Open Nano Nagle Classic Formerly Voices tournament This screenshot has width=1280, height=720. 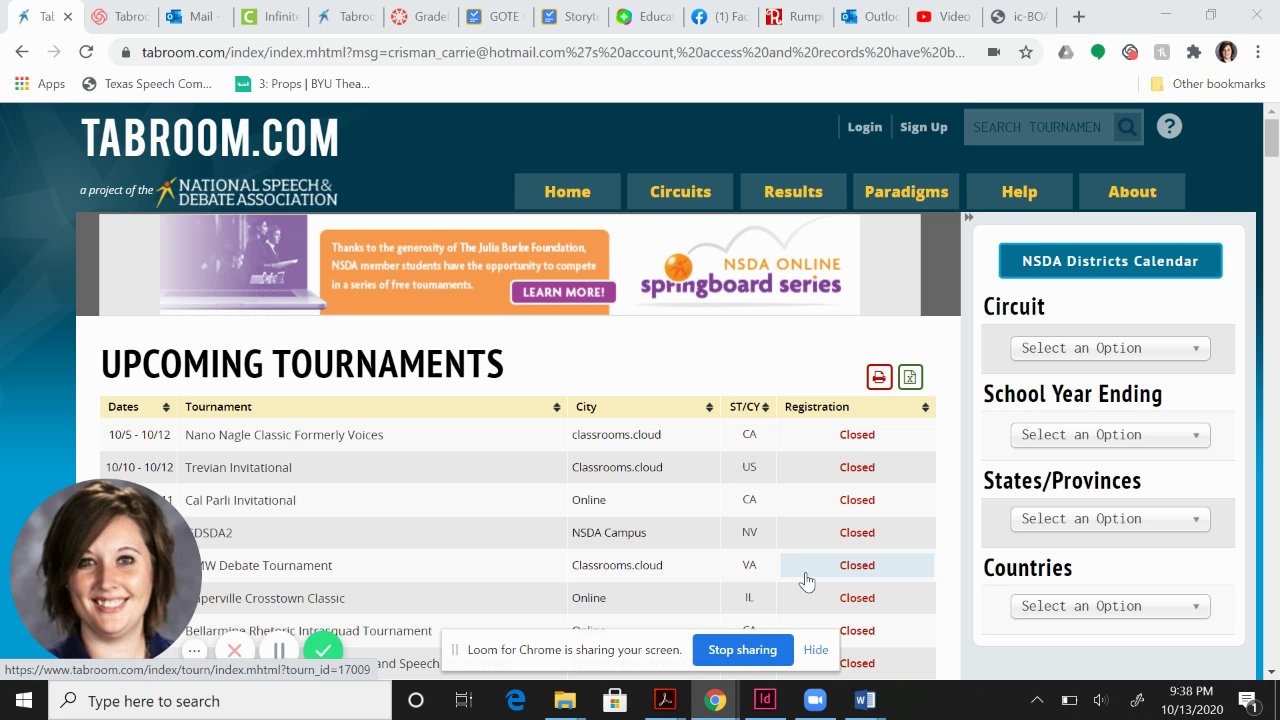(284, 435)
